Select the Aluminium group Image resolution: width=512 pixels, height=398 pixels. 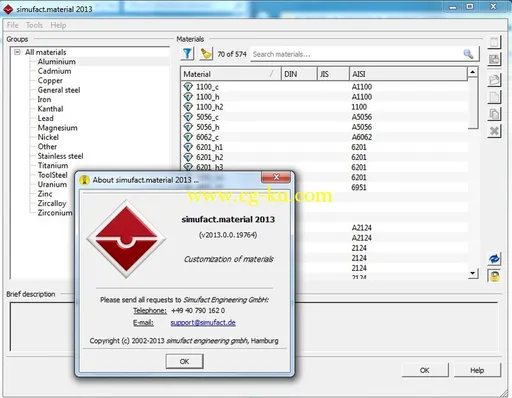[57, 62]
